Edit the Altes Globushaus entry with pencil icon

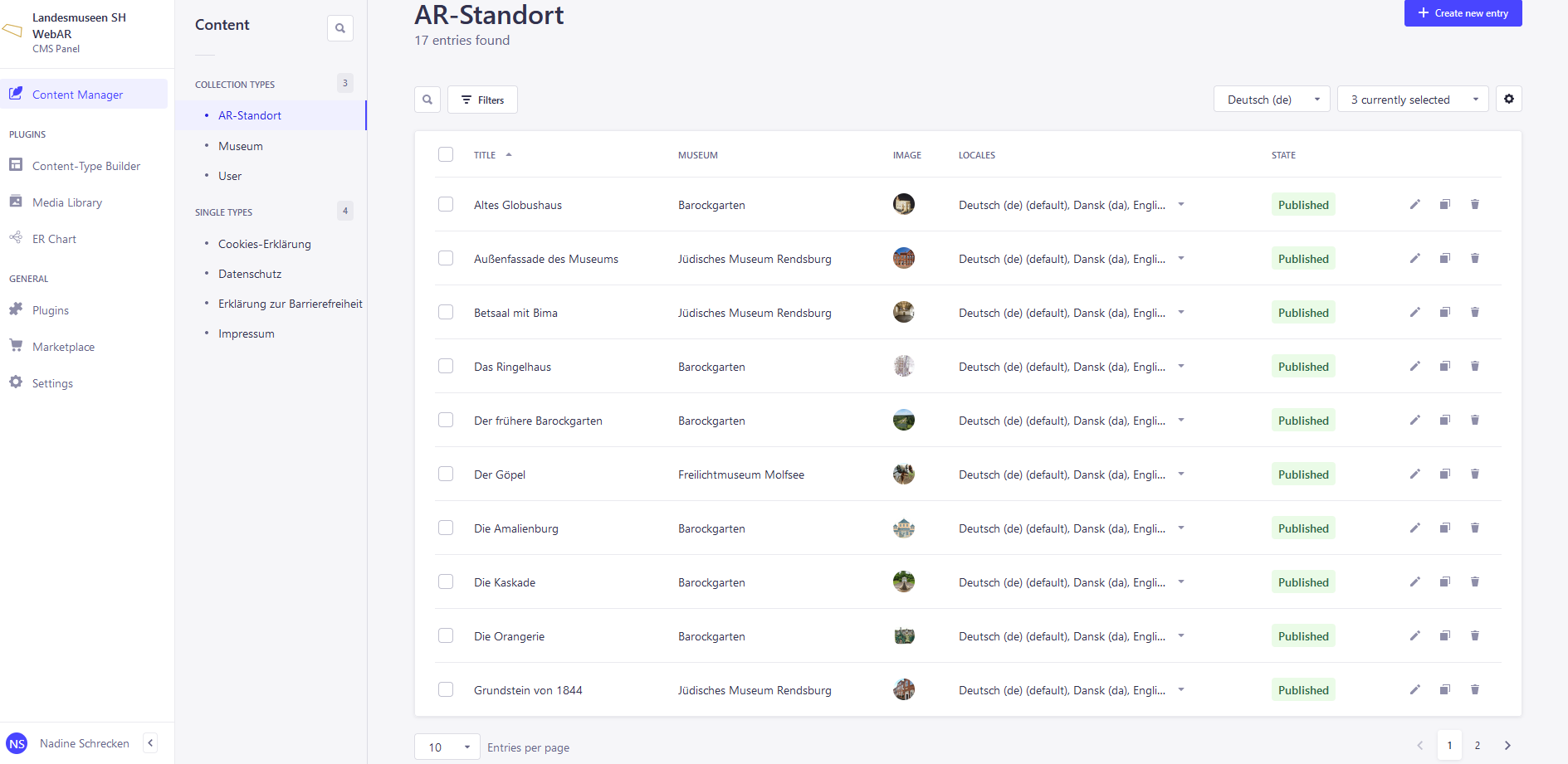point(1415,204)
